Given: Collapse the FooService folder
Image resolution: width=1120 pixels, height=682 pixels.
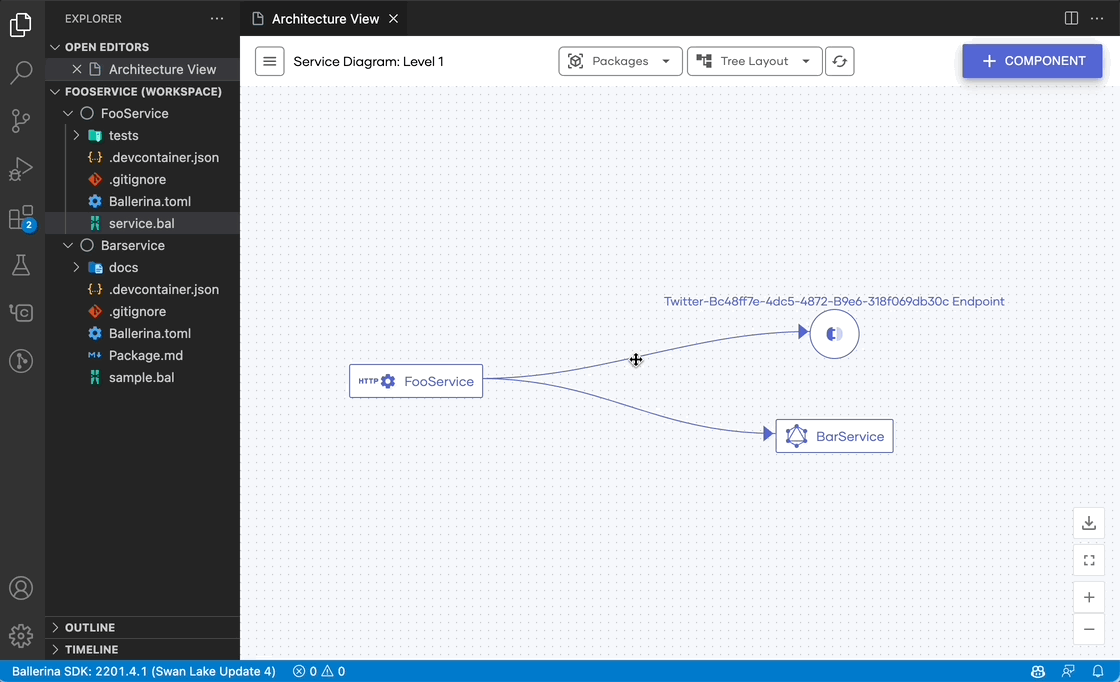Looking at the screenshot, I should pyautogui.click(x=68, y=114).
